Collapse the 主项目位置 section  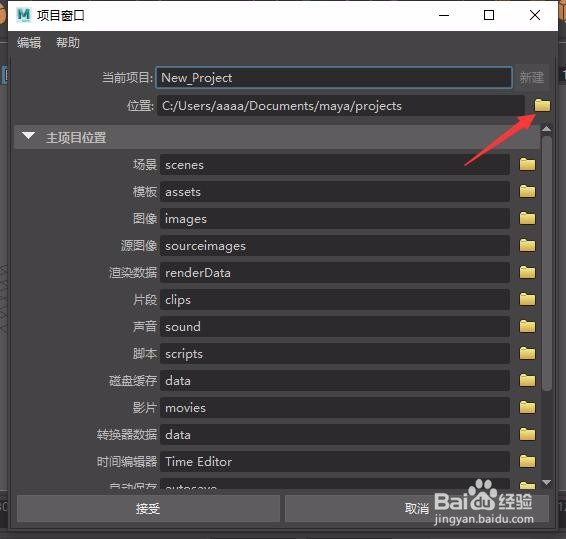28,136
